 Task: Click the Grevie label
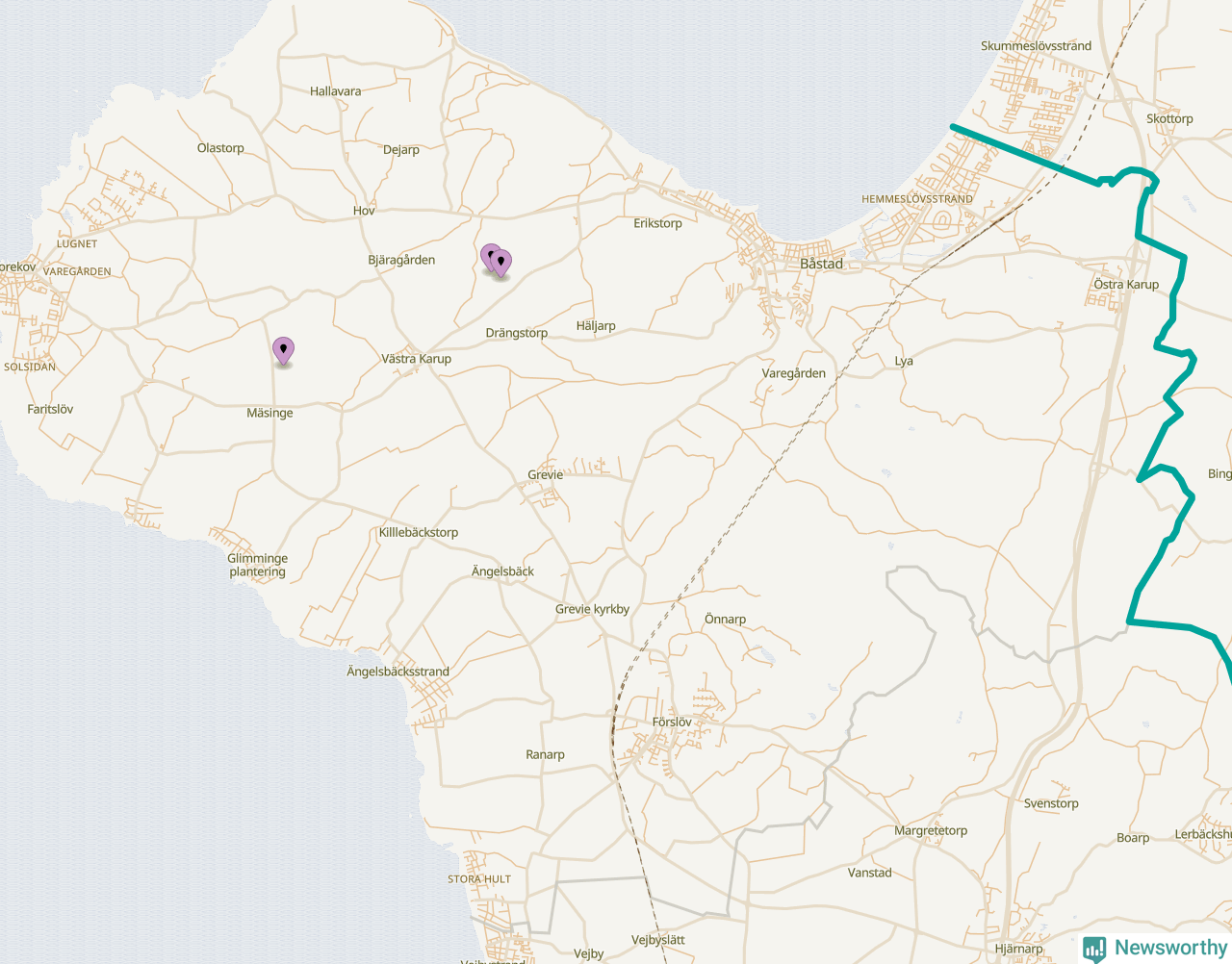click(545, 474)
